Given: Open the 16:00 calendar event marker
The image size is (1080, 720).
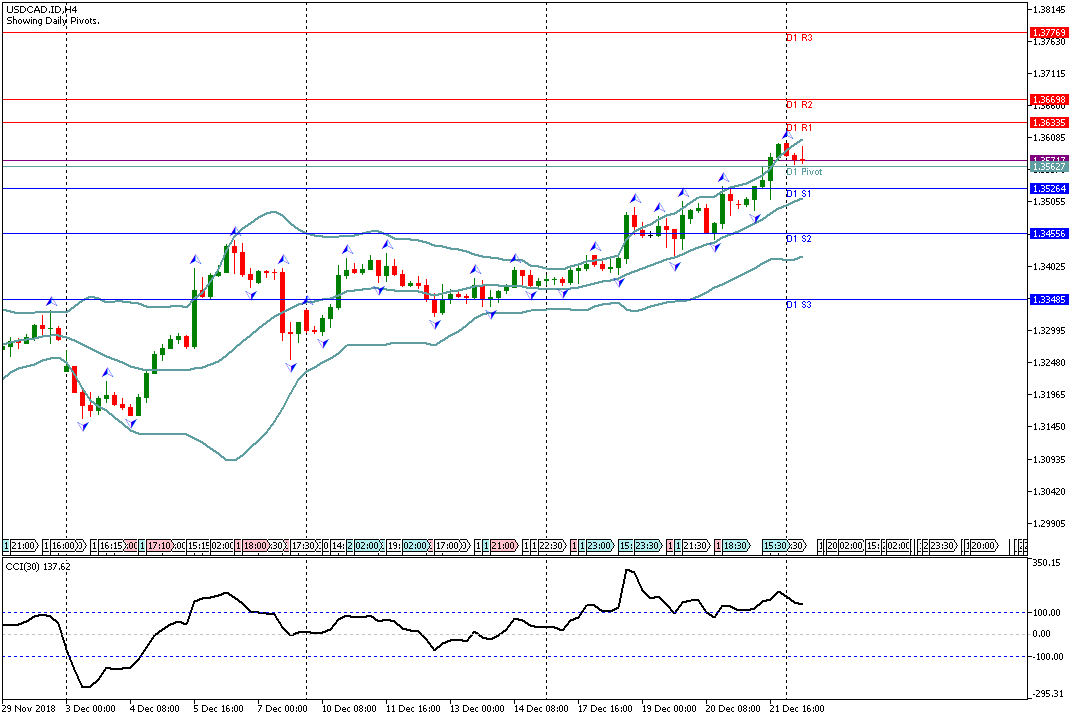Looking at the screenshot, I should (63, 546).
